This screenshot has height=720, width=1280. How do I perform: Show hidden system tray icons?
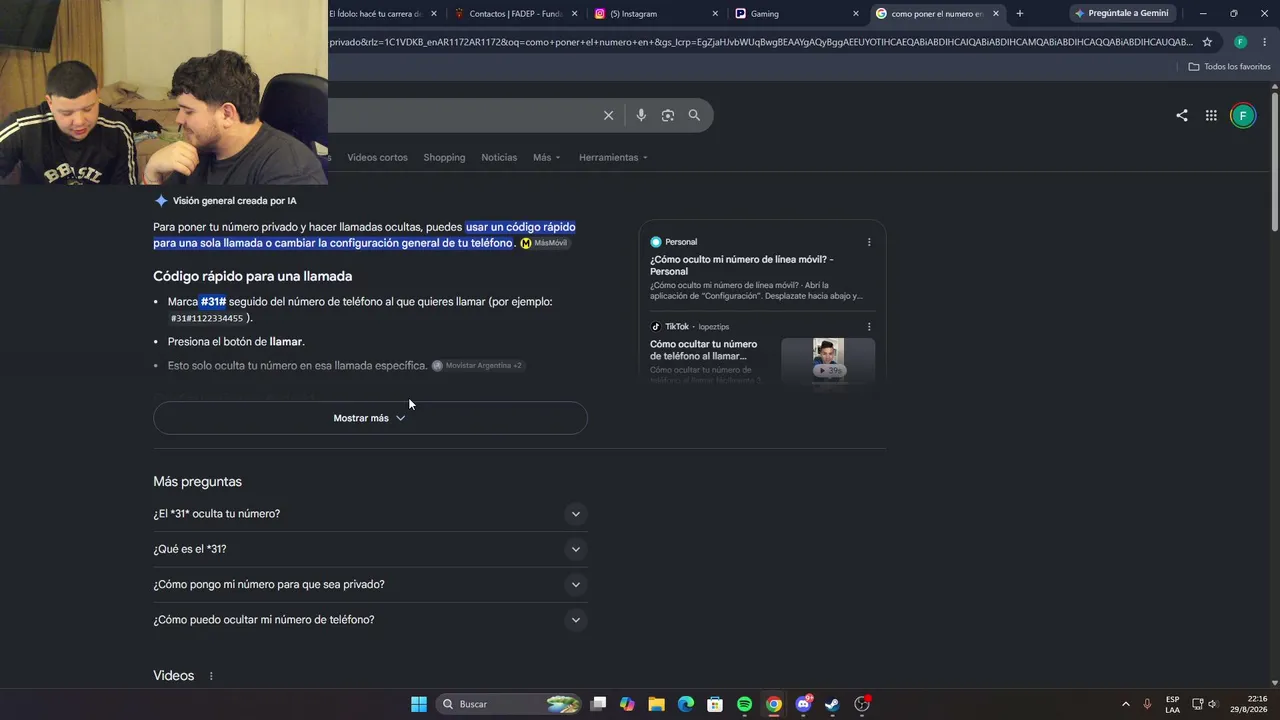click(1125, 704)
